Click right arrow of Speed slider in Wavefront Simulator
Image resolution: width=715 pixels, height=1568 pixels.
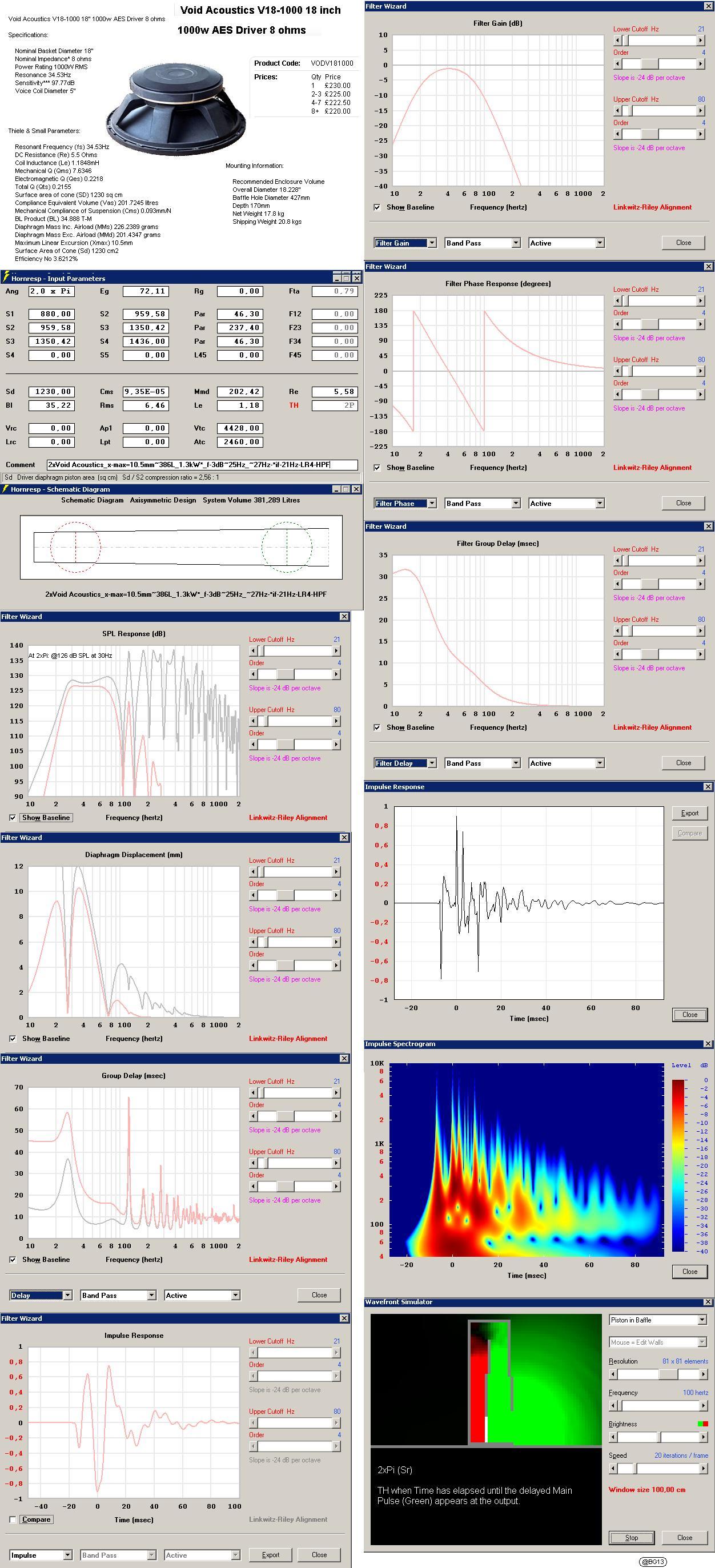(703, 1469)
